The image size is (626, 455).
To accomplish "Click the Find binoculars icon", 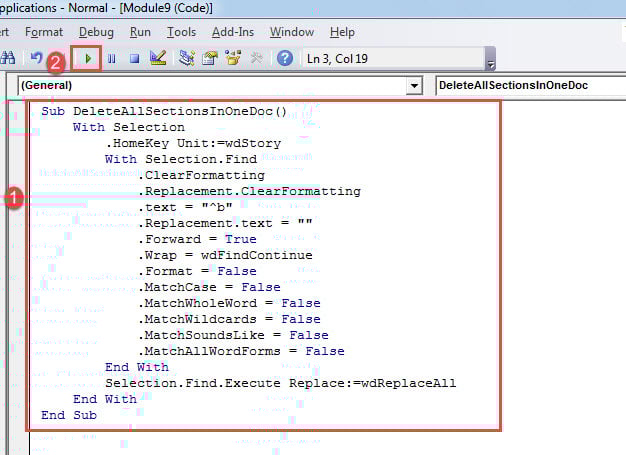I will click(8, 58).
